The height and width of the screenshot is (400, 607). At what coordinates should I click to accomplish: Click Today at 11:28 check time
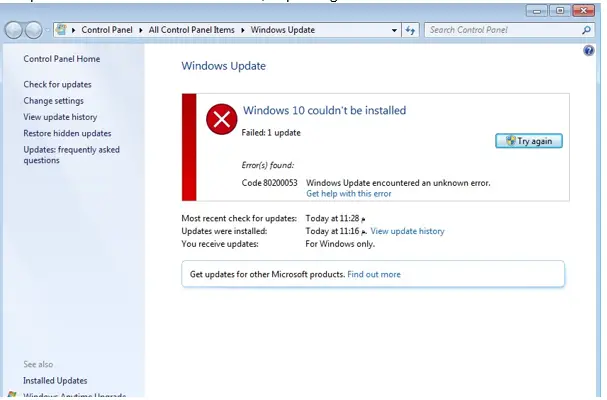[x=335, y=218]
